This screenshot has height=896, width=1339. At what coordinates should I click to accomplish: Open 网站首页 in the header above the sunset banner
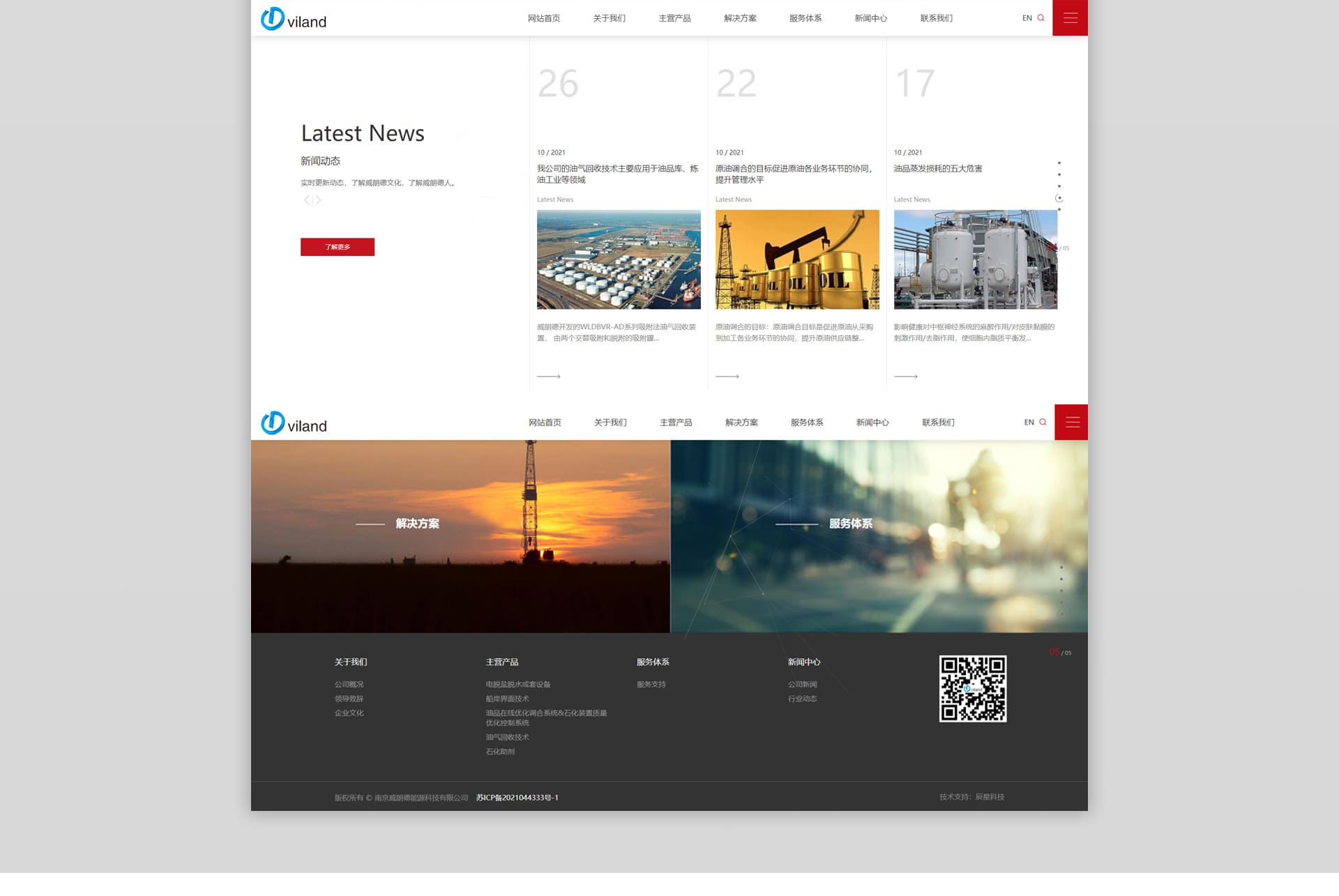pyautogui.click(x=545, y=423)
